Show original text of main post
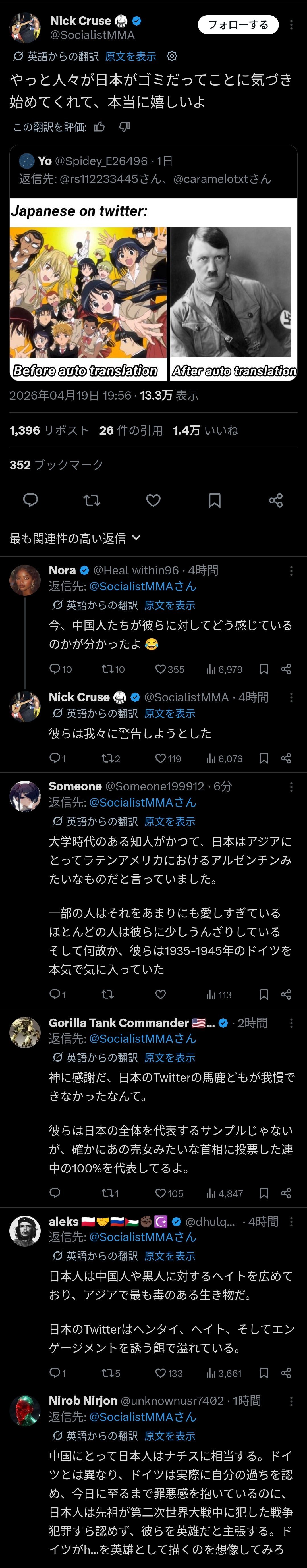 (130, 56)
